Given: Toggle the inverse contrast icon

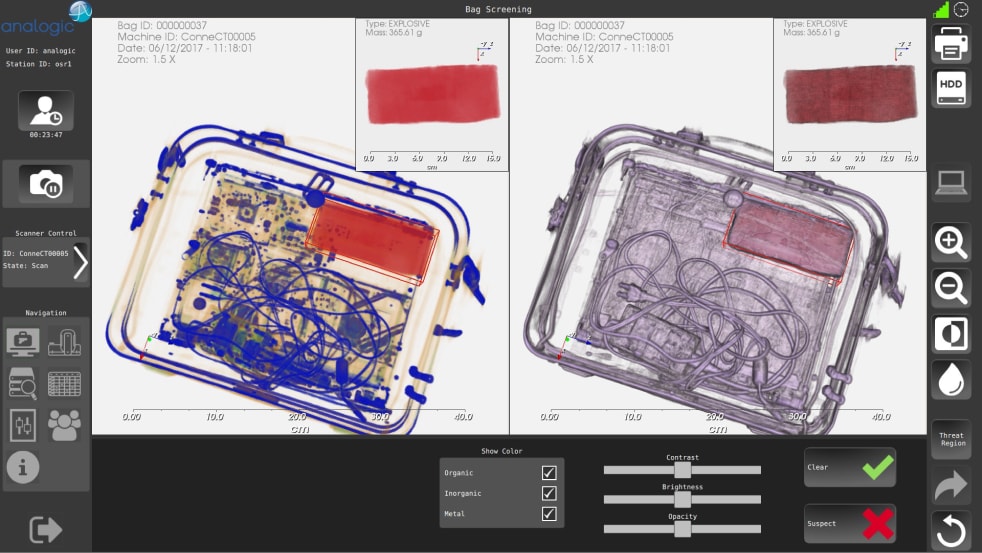Looking at the screenshot, I should (951, 334).
